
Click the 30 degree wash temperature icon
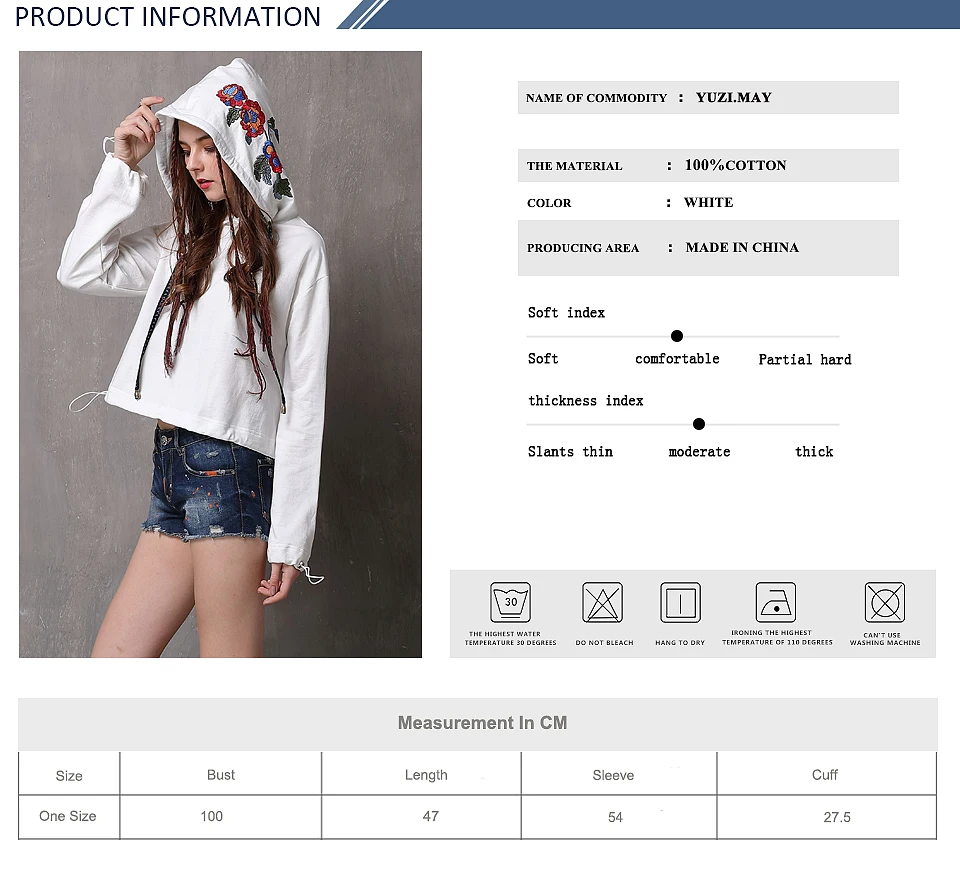510,603
